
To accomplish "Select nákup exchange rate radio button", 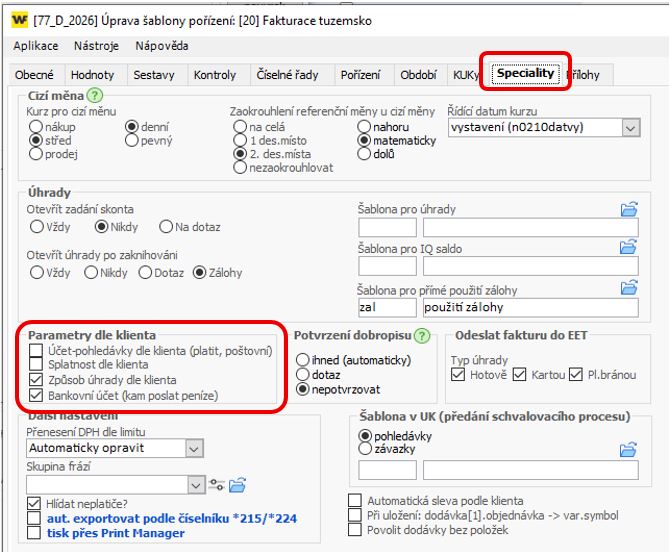I will pyautogui.click(x=37, y=127).
